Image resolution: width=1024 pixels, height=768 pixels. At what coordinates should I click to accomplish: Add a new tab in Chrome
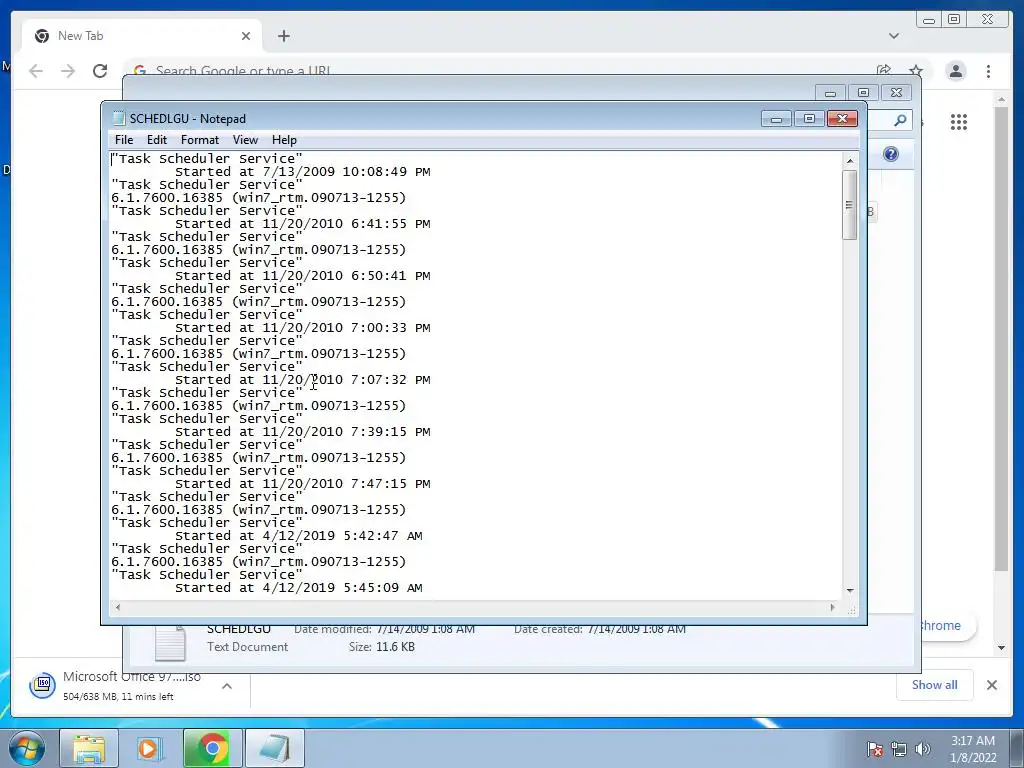click(283, 36)
